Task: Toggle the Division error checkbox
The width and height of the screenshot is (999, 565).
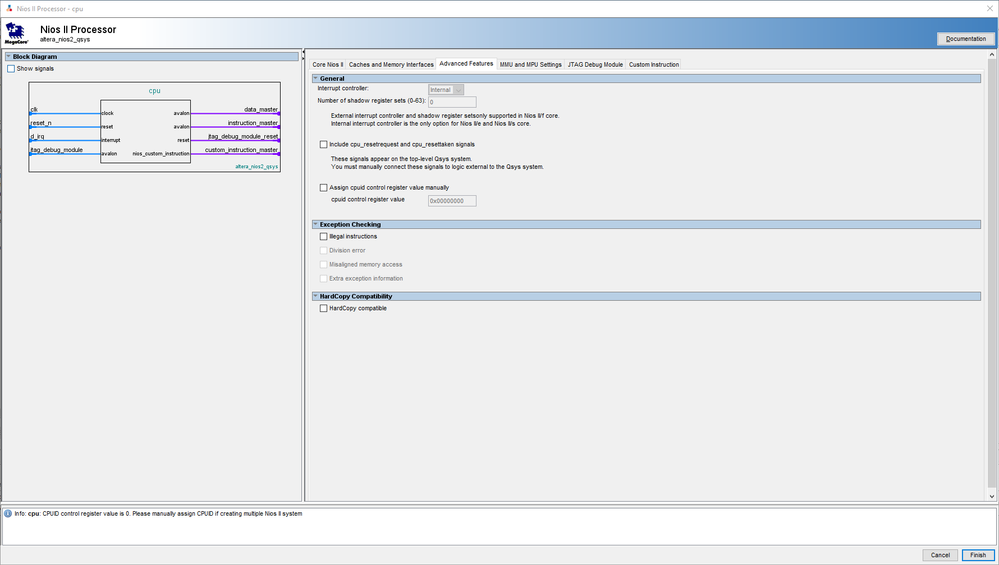Action: [324, 250]
